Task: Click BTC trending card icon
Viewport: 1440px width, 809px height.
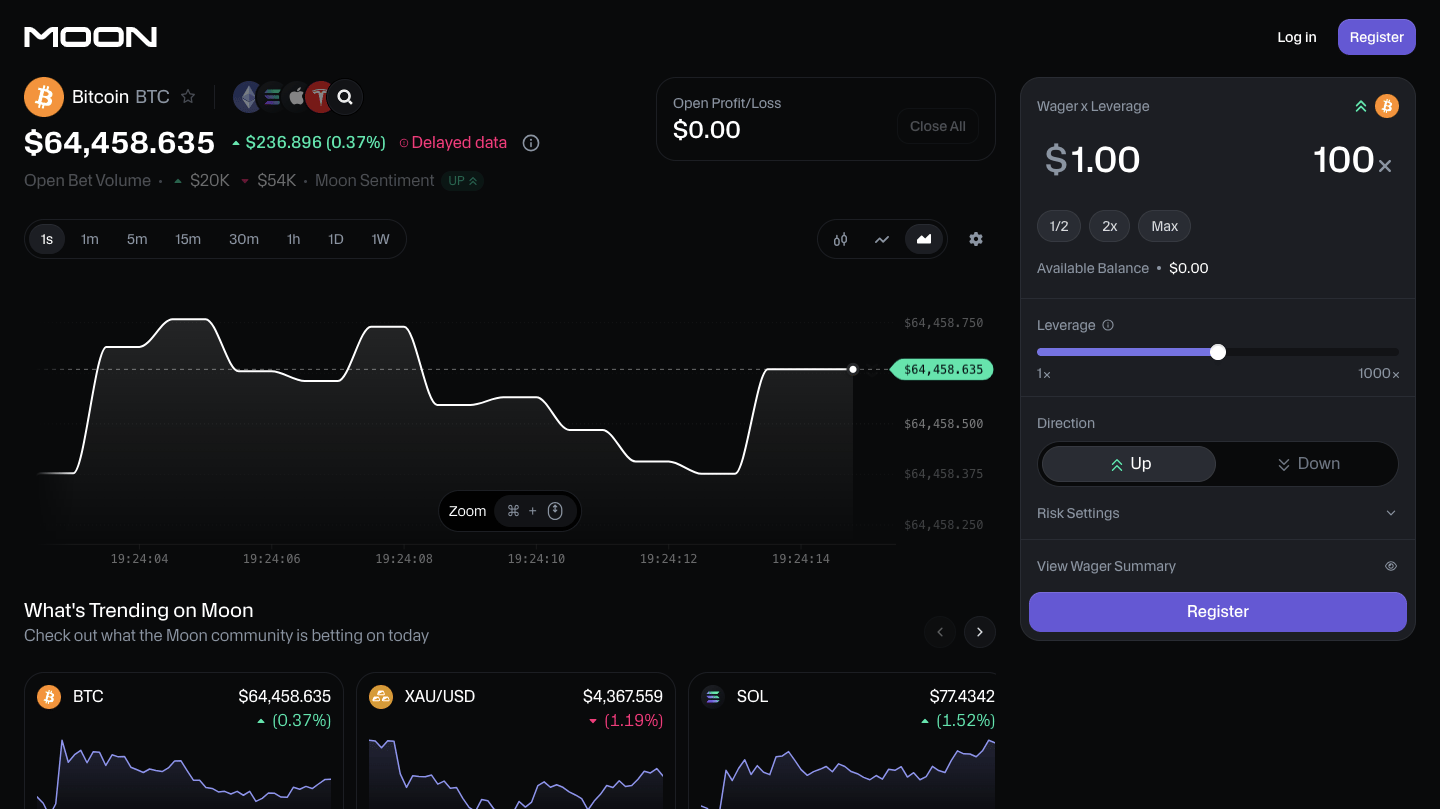Action: tap(49, 697)
